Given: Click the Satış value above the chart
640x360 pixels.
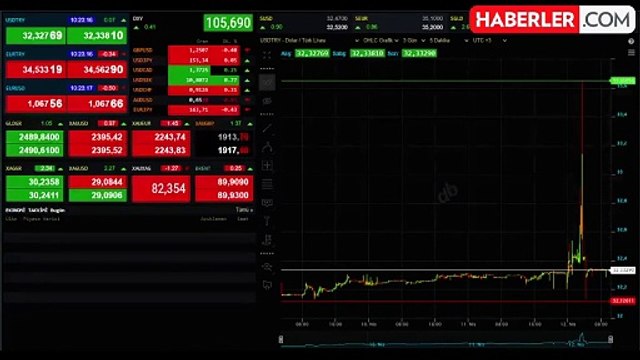Looking at the screenshot, I should (x=367, y=53).
